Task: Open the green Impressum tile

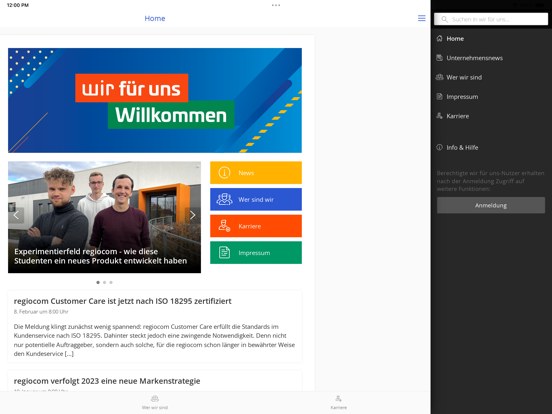Action: (256, 252)
